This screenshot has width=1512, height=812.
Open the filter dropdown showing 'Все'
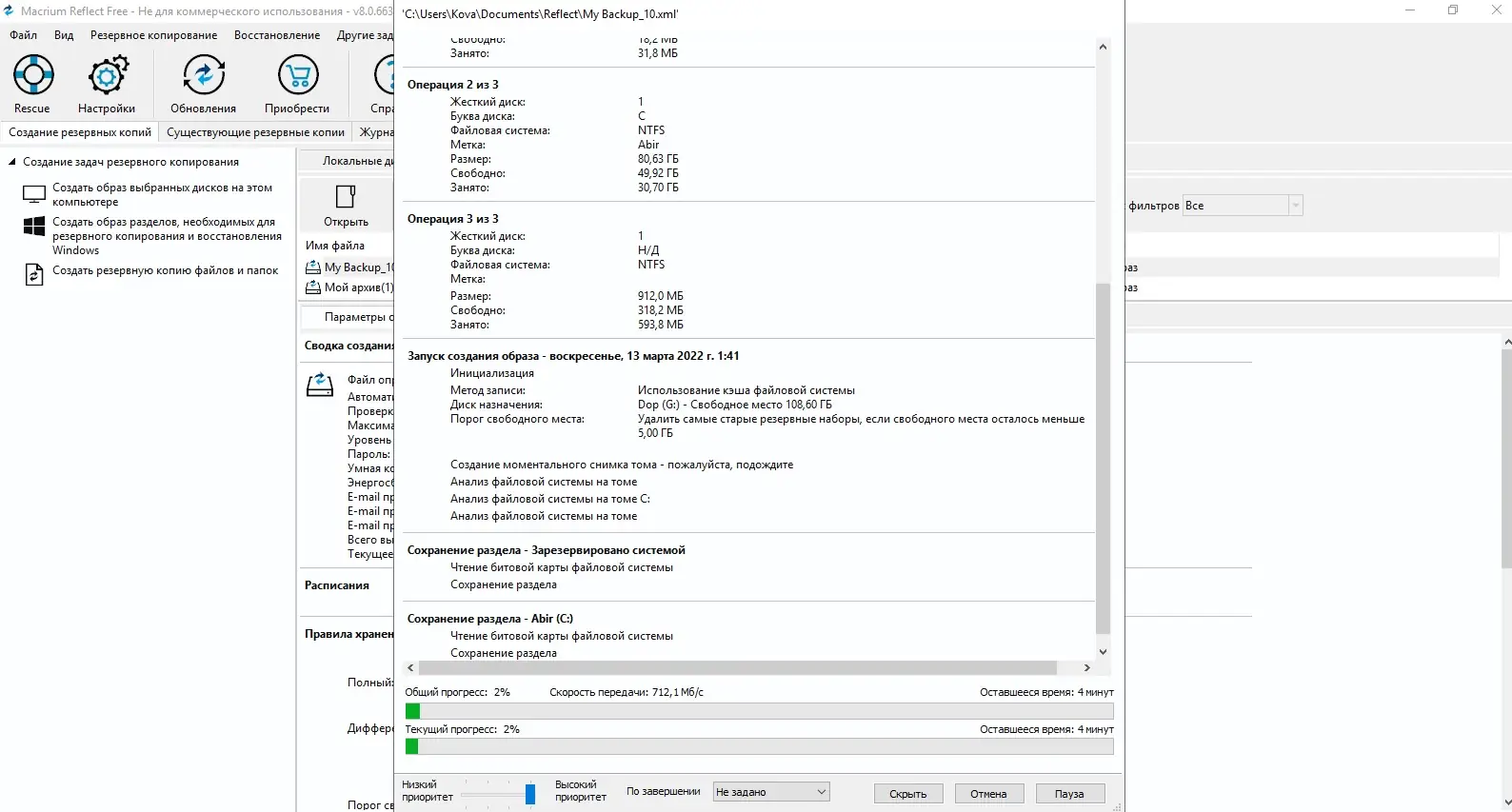1243,206
